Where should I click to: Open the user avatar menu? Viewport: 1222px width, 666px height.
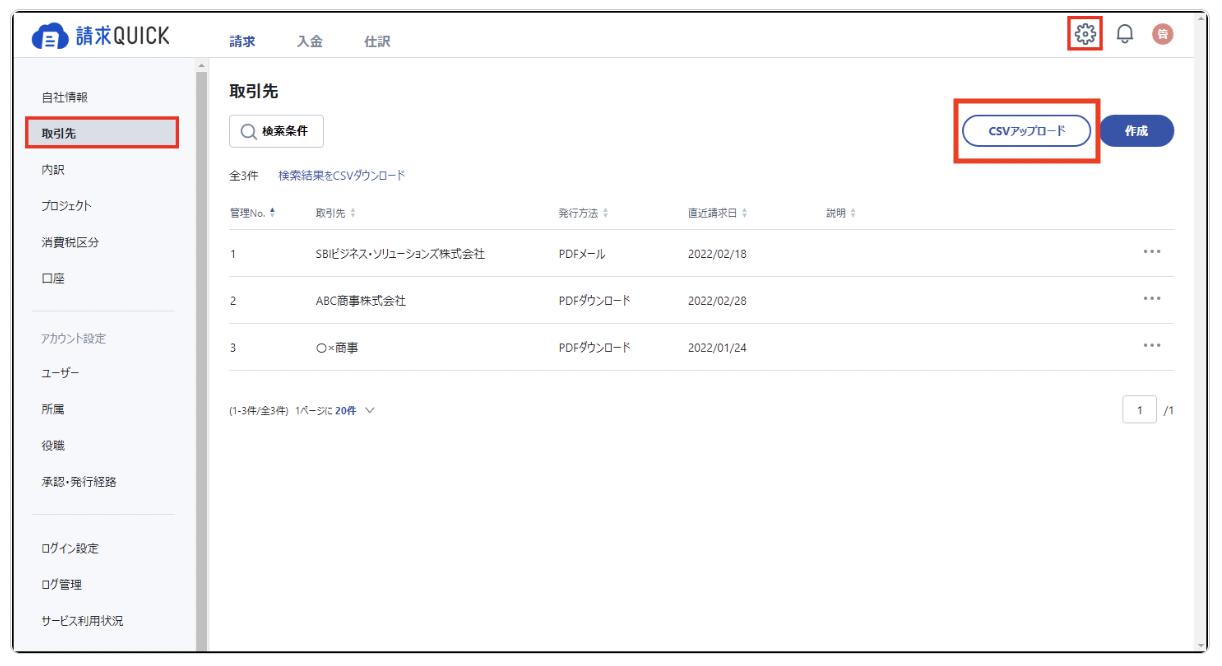click(1163, 34)
